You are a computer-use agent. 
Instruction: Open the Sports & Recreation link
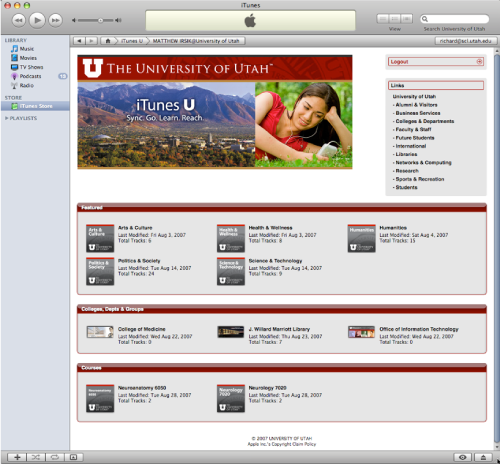pos(420,179)
